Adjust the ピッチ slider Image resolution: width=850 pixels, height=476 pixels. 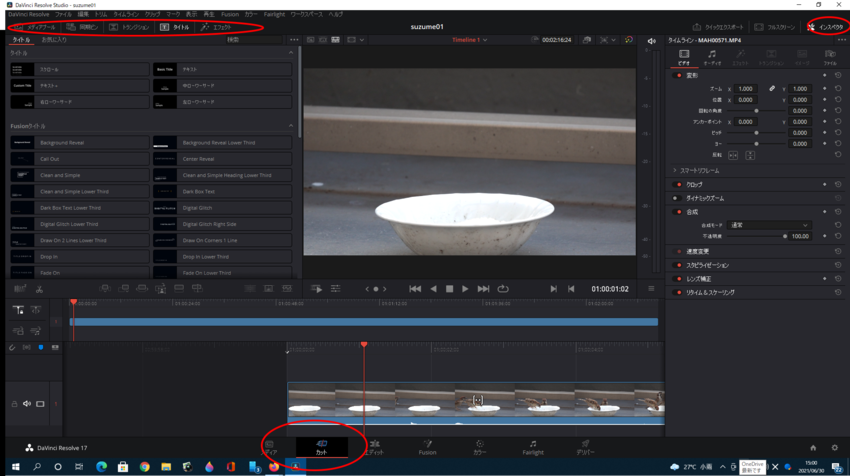tap(757, 133)
